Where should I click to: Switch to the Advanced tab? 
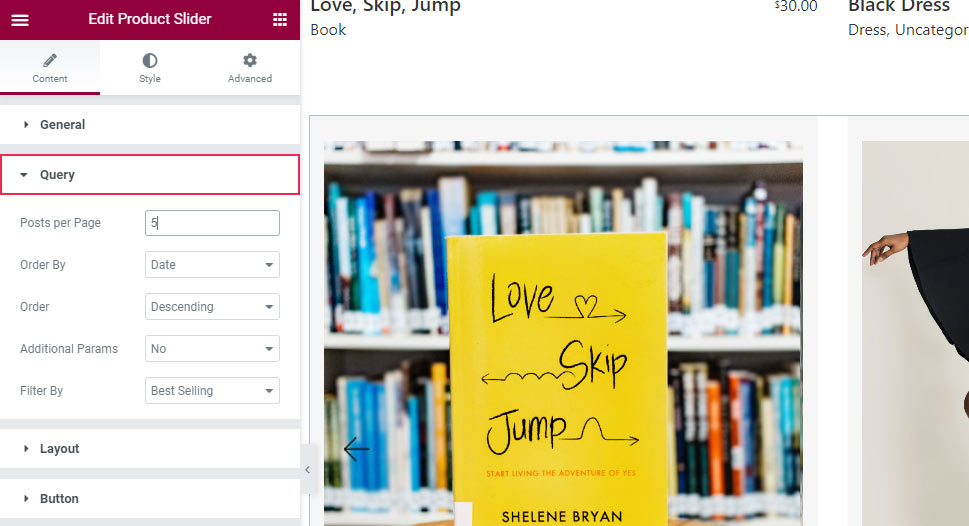point(250,78)
